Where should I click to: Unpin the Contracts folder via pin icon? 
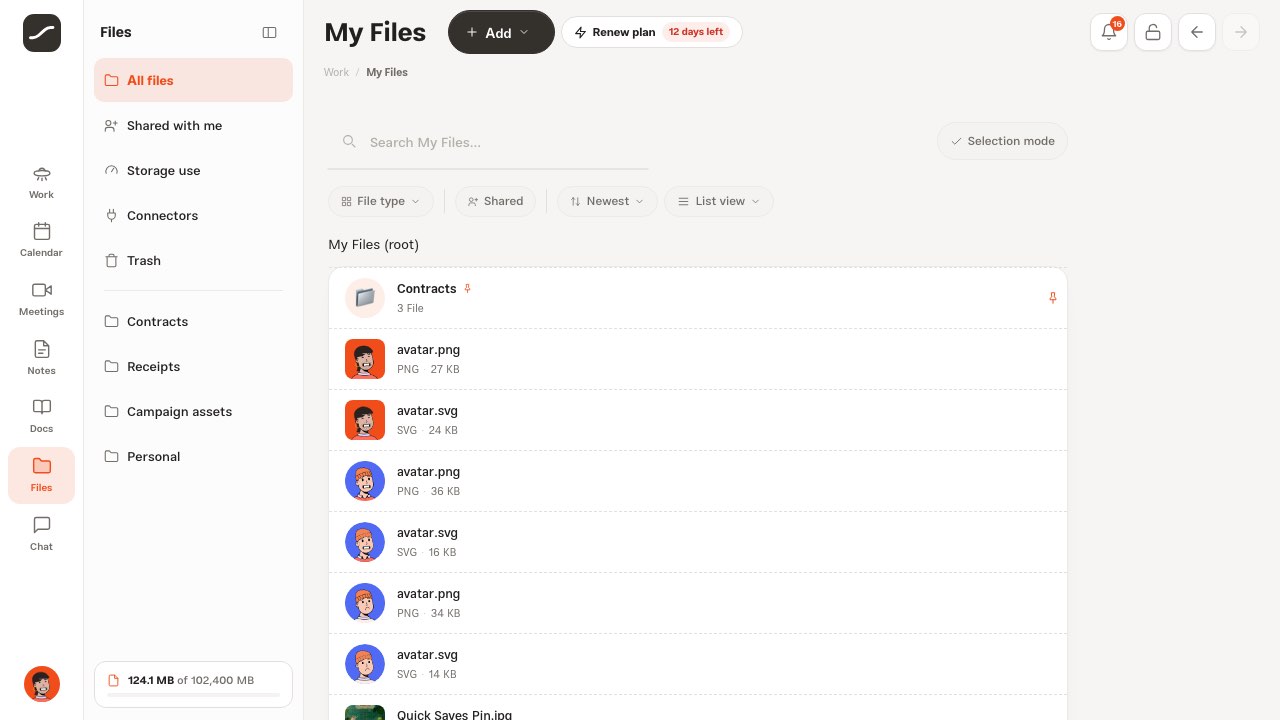1052,298
